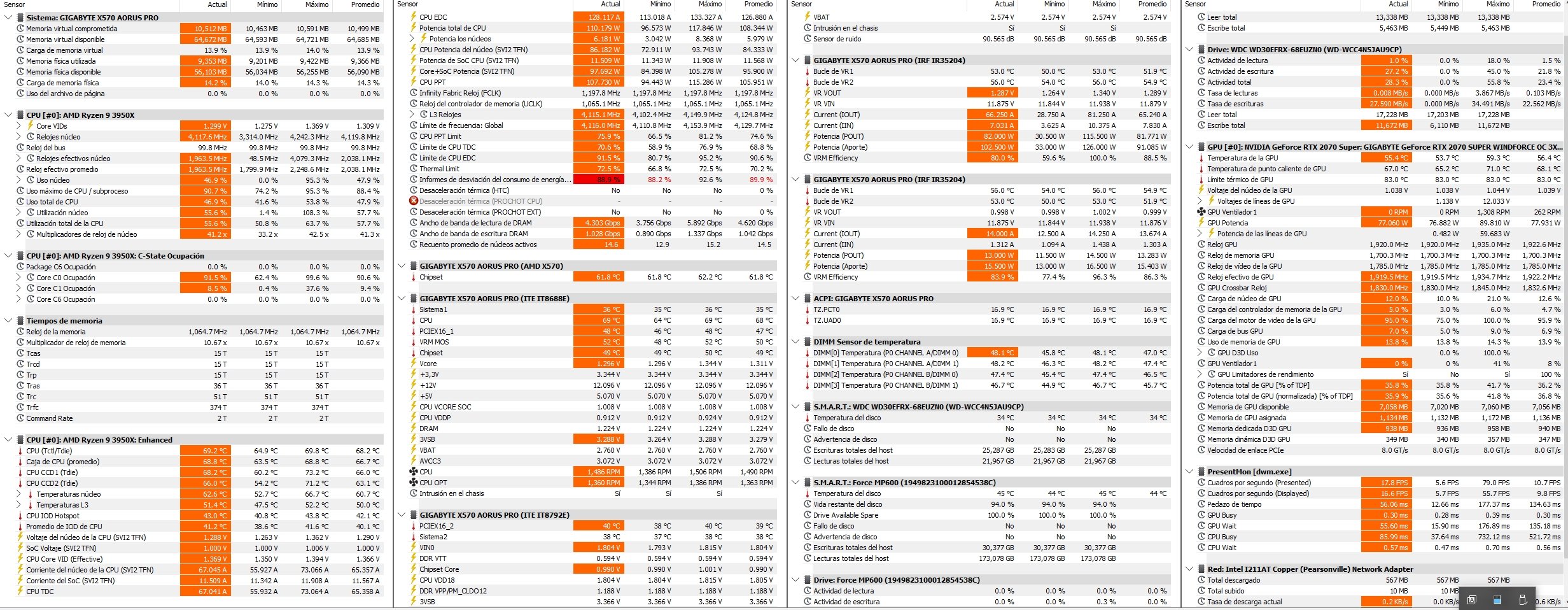Click lightning icon next to Core VIDs

click(x=31, y=126)
